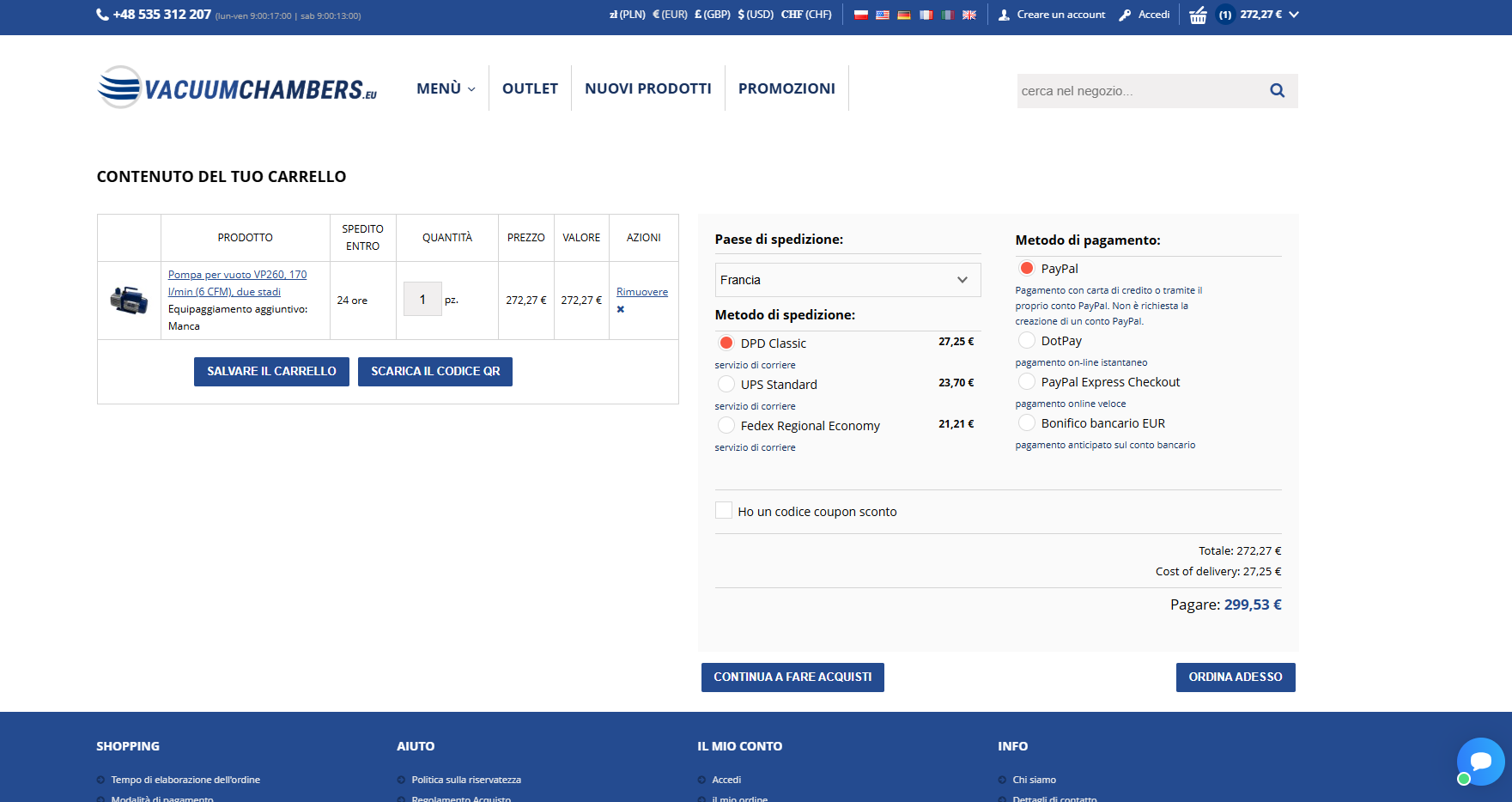Viewport: 1512px width, 802px height.
Task: Choose the United Kingdom flag icon
Action: [969, 15]
